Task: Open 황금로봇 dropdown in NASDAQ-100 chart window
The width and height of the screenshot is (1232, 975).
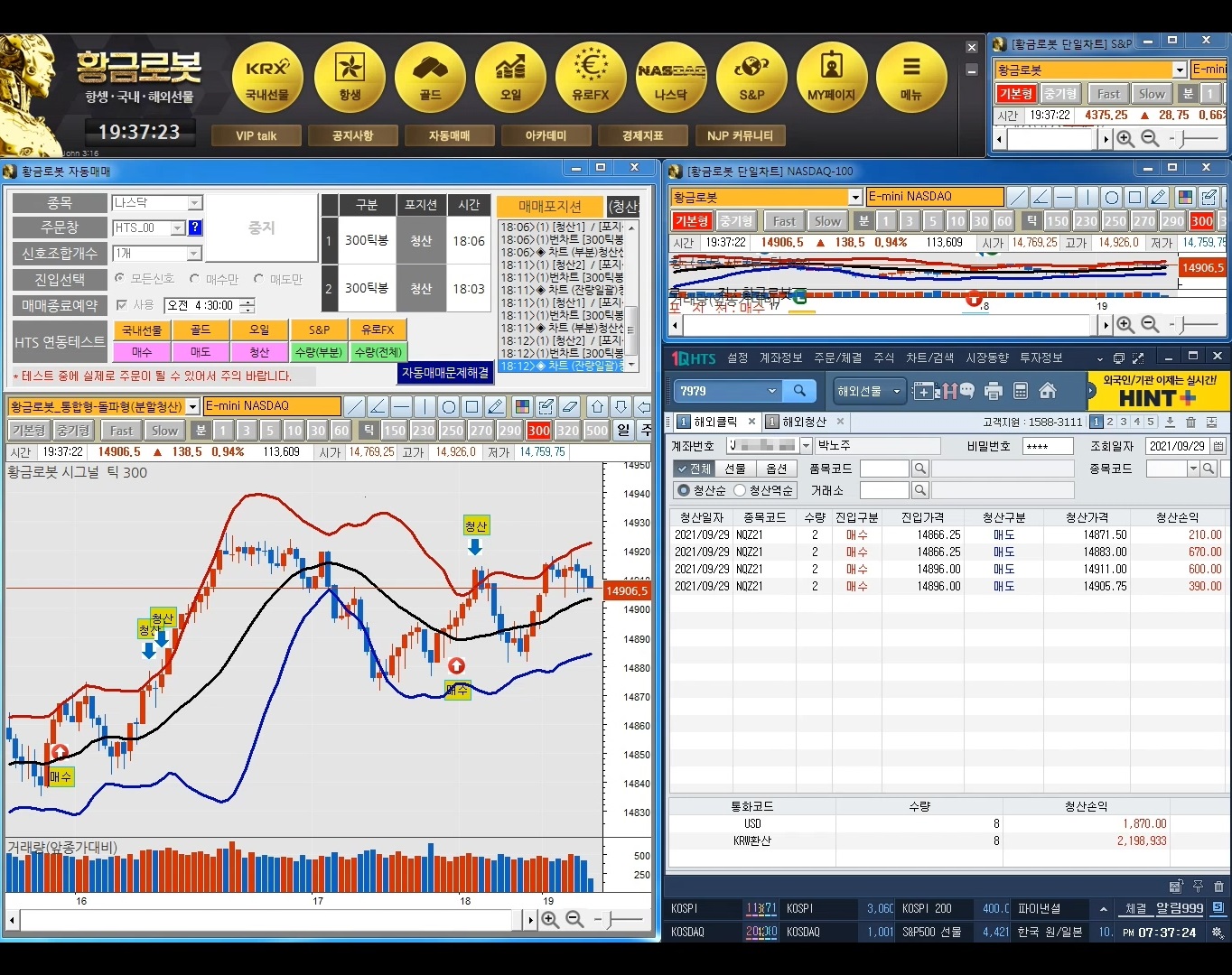Action: point(855,197)
